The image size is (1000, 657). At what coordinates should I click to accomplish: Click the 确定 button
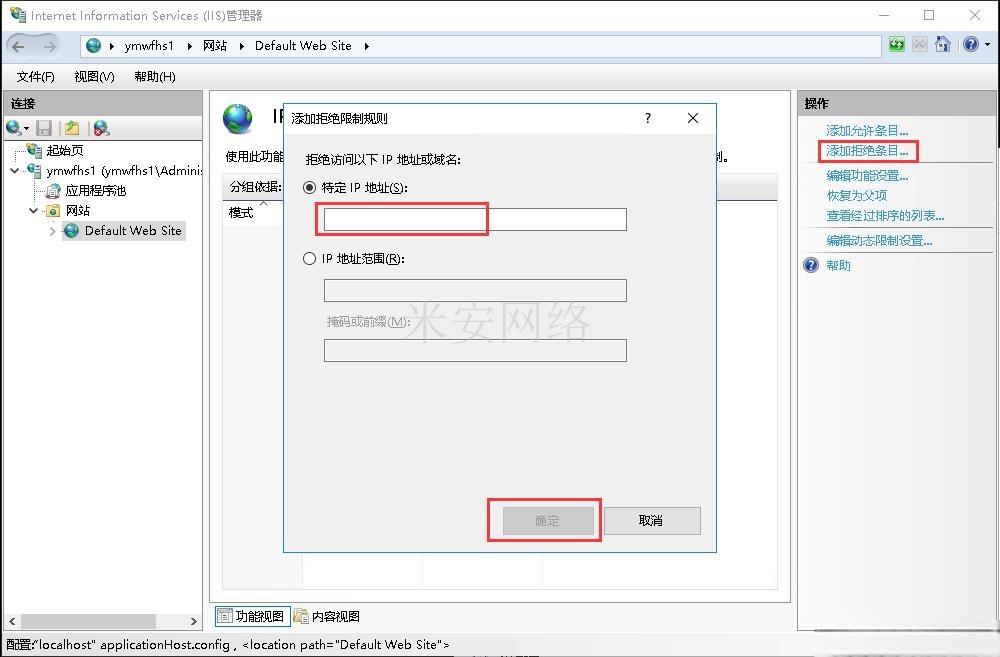(x=548, y=520)
